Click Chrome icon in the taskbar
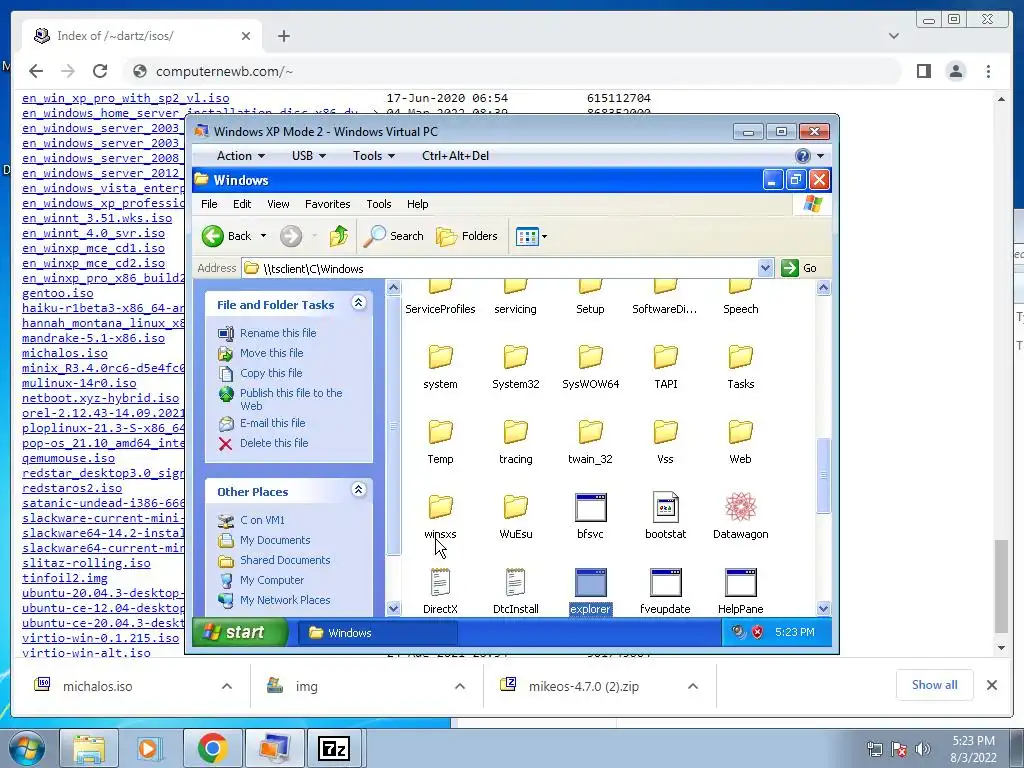This screenshot has width=1024, height=768. point(212,748)
